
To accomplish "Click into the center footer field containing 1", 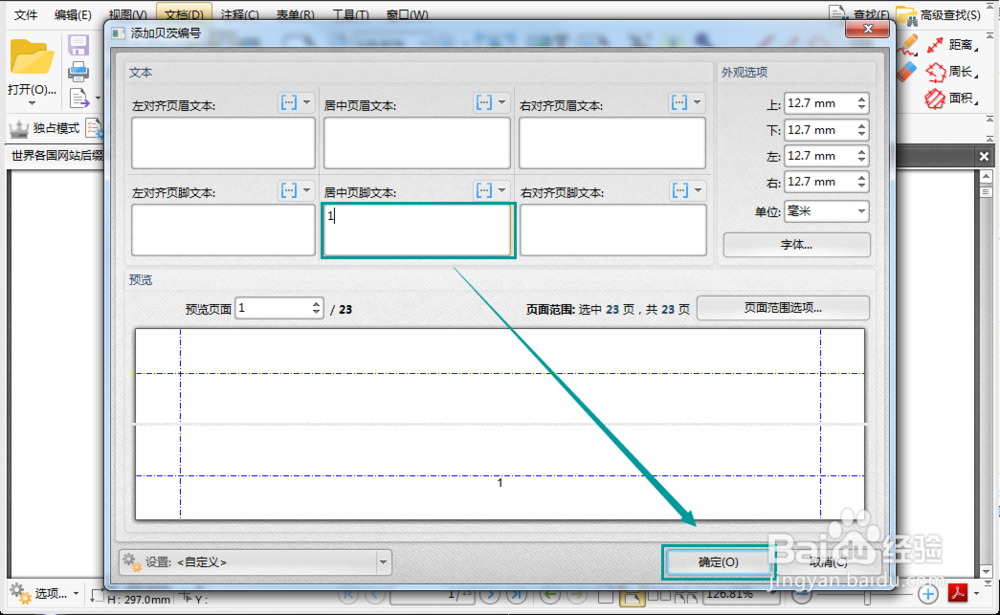I will 418,230.
